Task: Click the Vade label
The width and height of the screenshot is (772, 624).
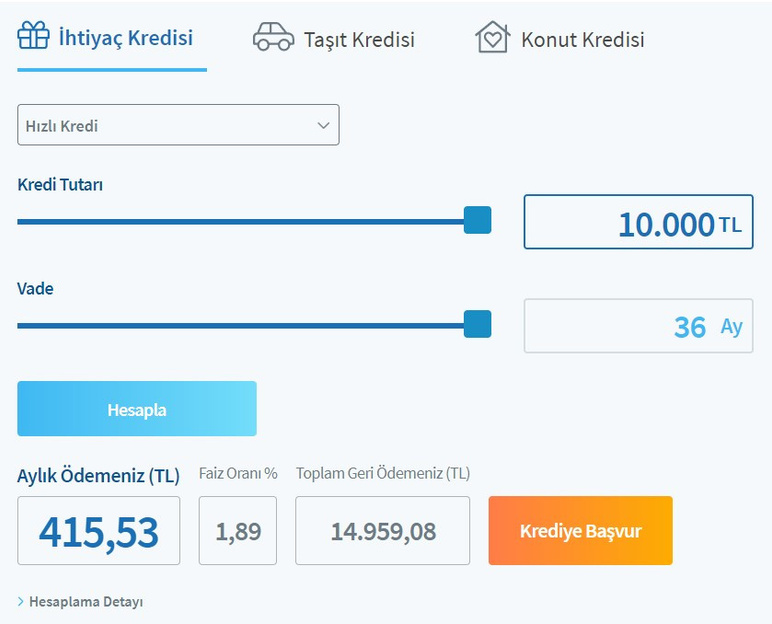Action: pyautogui.click(x=35, y=288)
